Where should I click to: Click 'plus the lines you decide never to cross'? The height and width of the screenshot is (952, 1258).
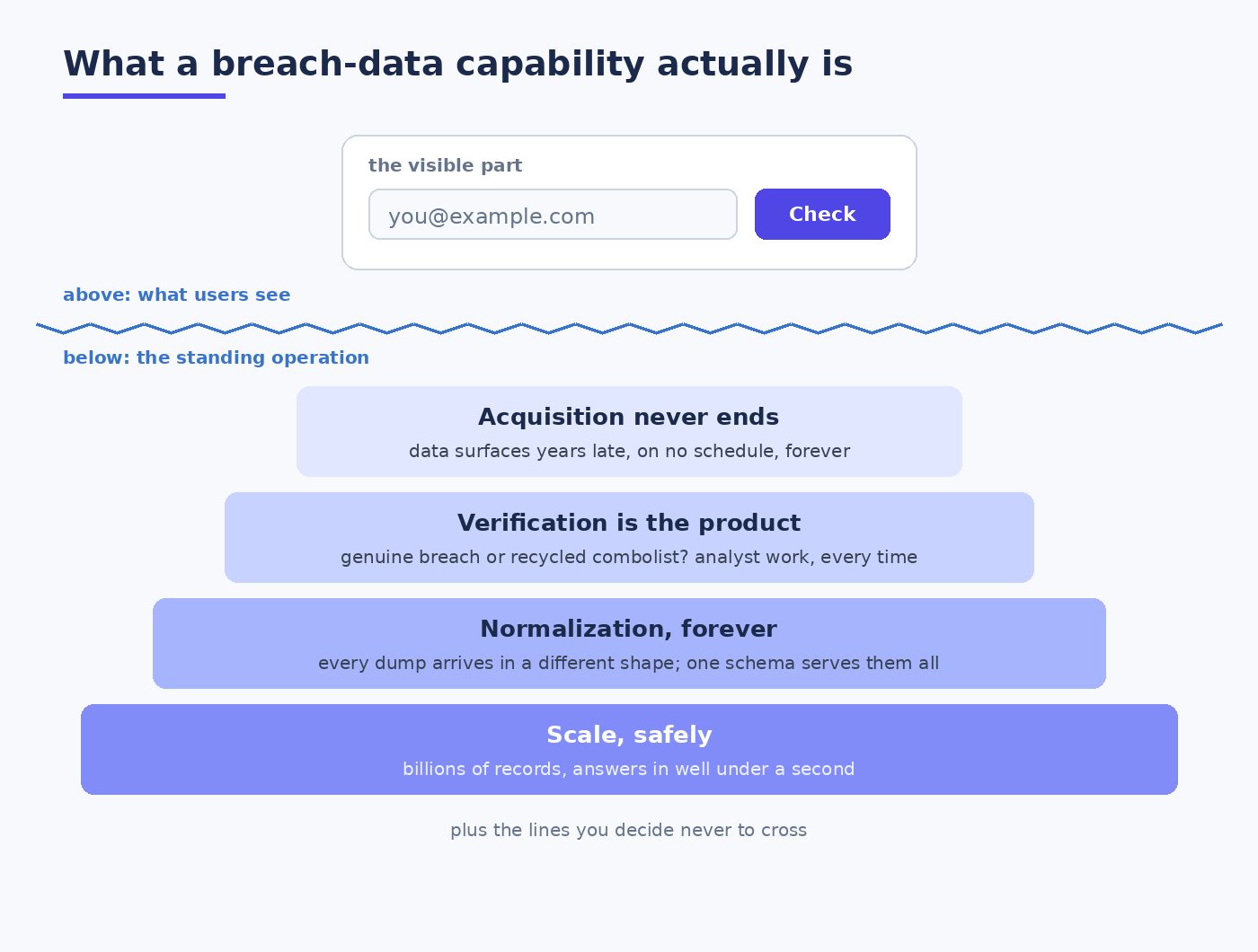(x=628, y=830)
